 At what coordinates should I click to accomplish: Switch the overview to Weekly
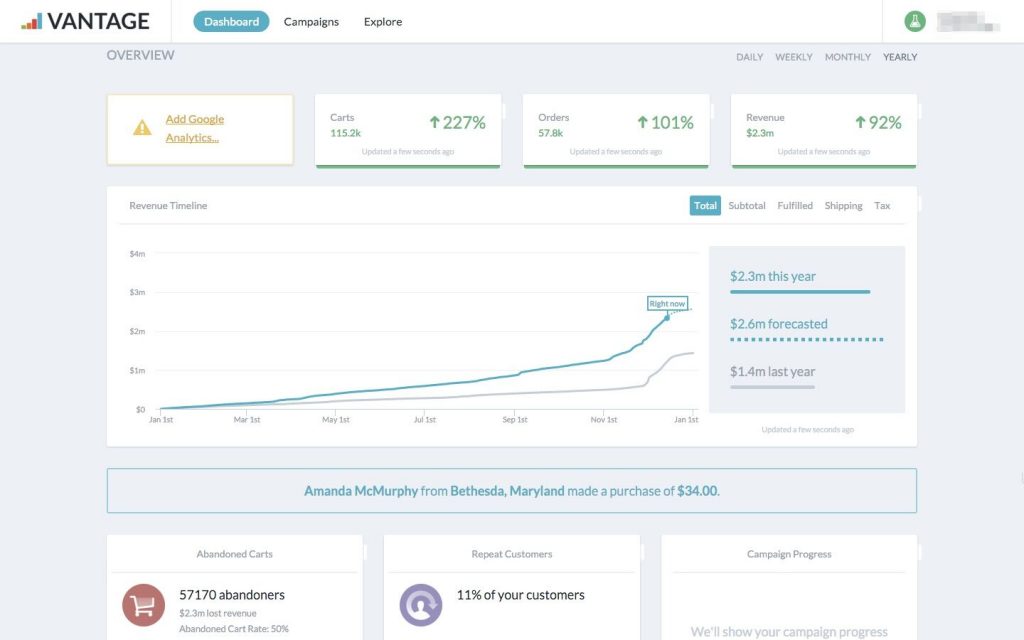[x=793, y=57]
